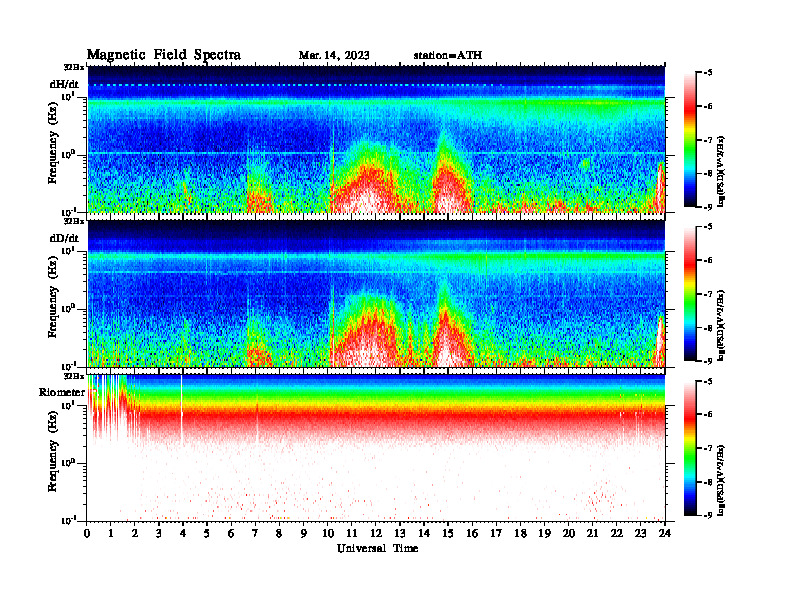This screenshot has height=612, width=792.
Task: Click hour 5 on the time axis
Action: pyautogui.click(x=207, y=534)
